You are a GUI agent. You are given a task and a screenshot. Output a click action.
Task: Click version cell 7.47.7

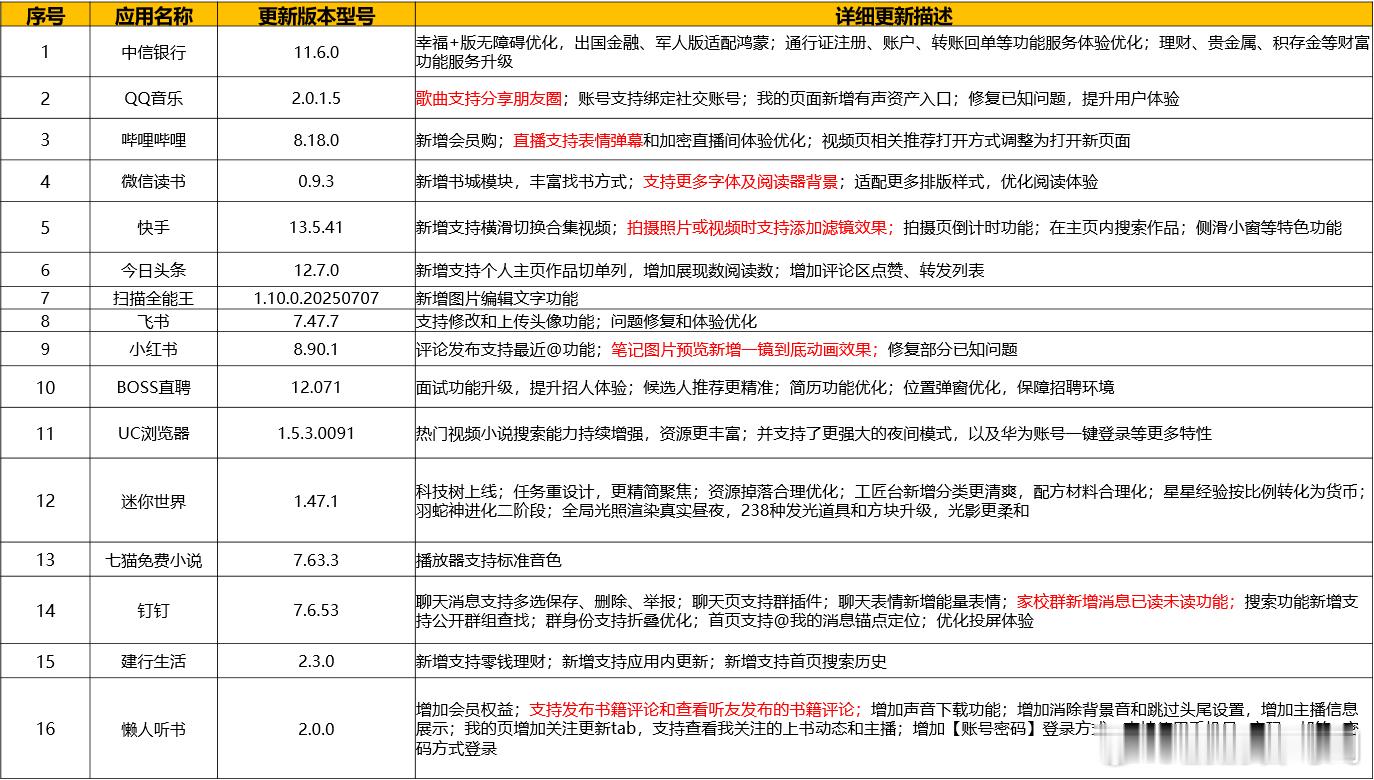pyautogui.click(x=316, y=321)
